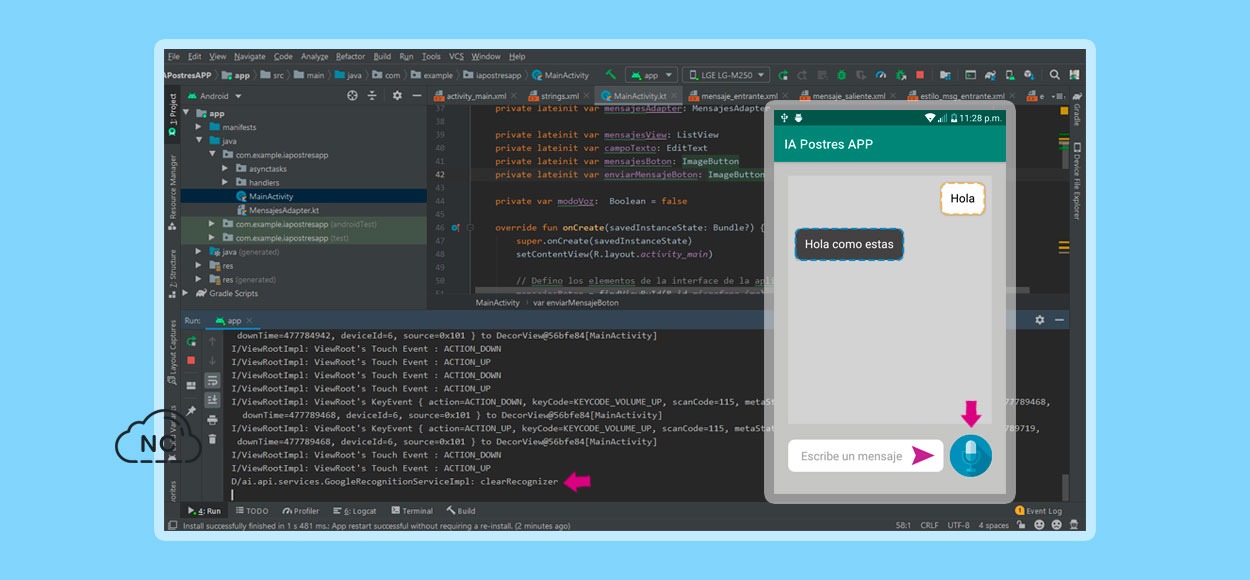This screenshot has width=1250, height=580.
Task: Open the Build menu
Action: (x=382, y=57)
